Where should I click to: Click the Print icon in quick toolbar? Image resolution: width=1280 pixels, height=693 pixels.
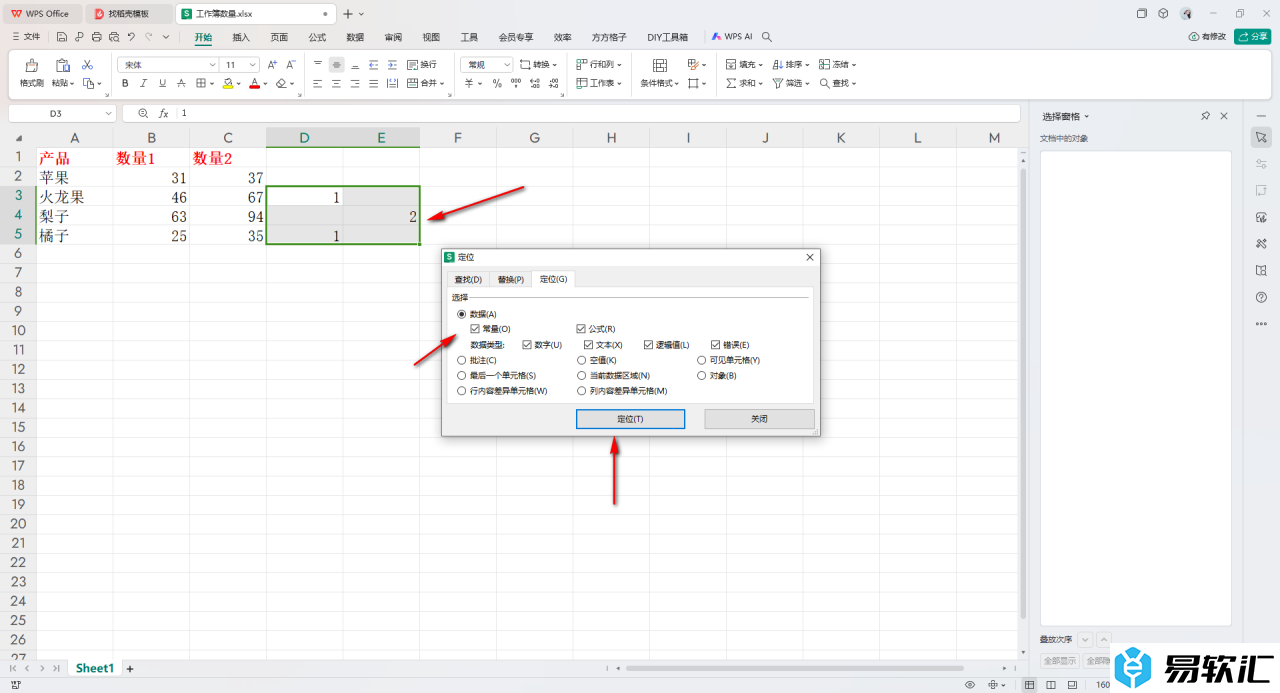96,37
